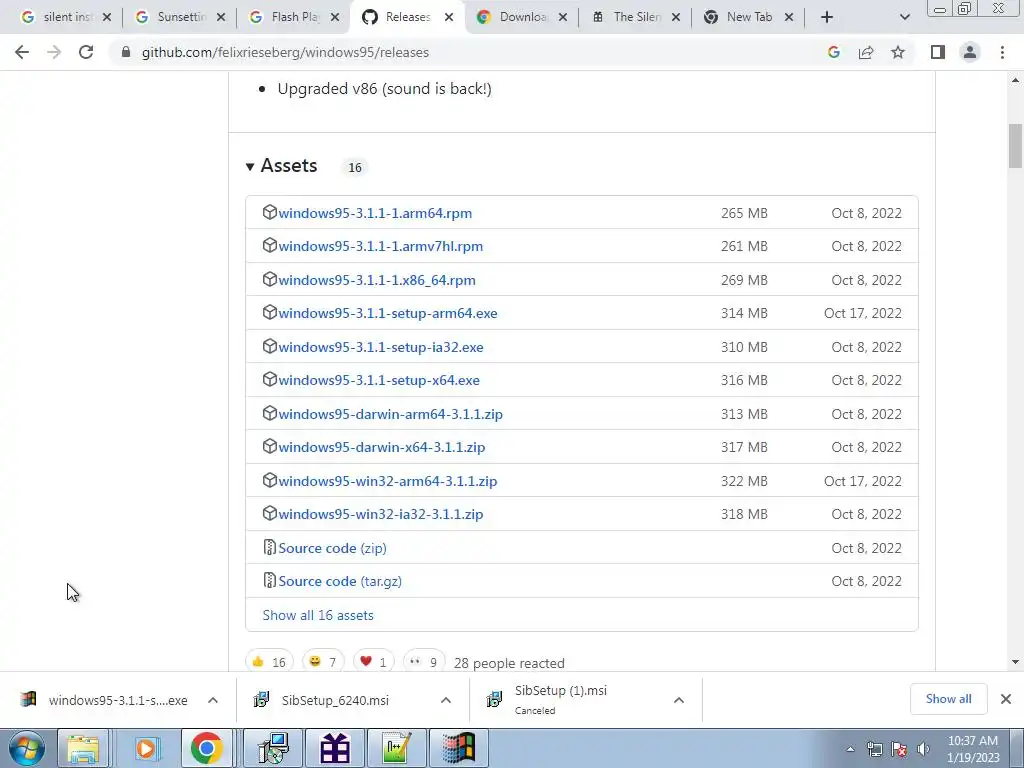This screenshot has height=768, width=1024.
Task: Download windows95-3.1.1-1.x86_64.rpm
Action: click(377, 280)
